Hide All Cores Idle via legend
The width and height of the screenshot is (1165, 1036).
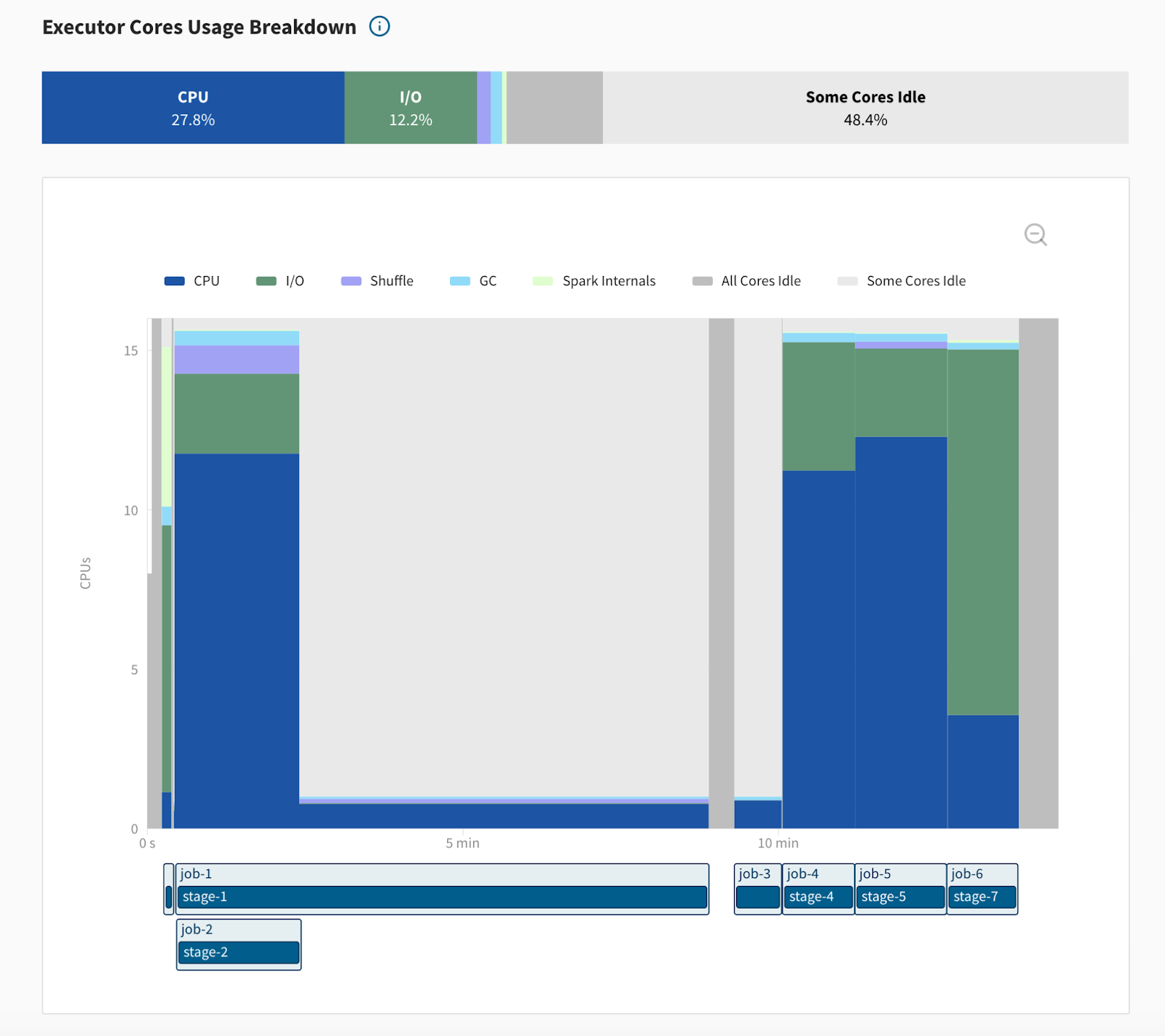[746, 281]
